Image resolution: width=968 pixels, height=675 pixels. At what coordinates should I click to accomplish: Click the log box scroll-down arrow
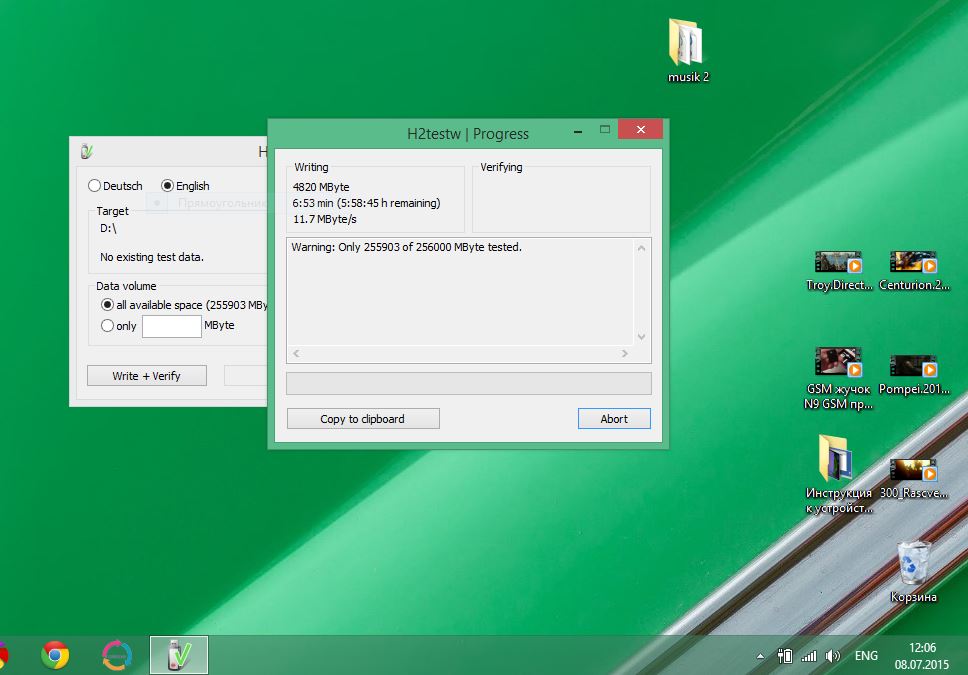coord(641,337)
